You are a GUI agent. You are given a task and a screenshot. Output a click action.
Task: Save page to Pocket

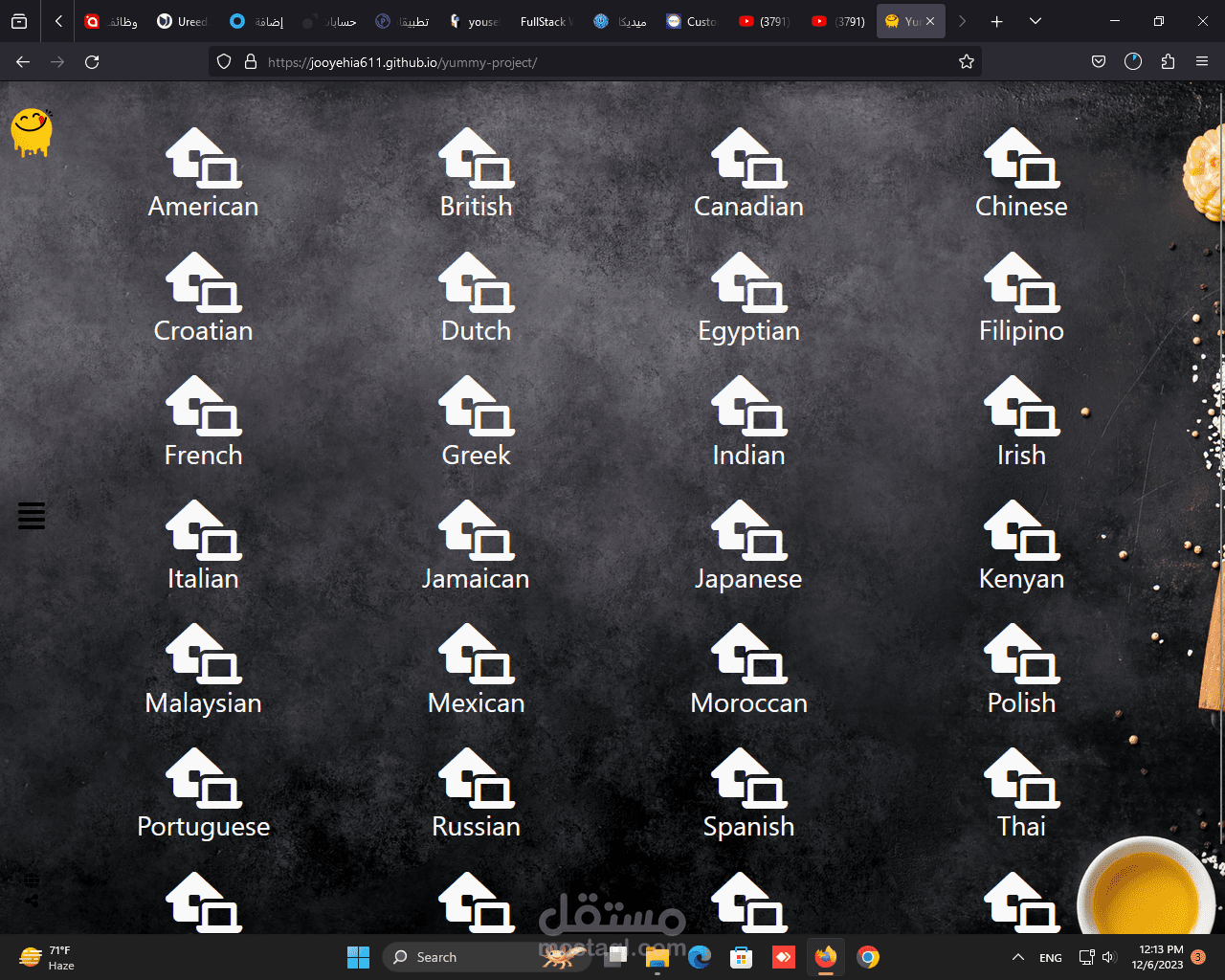point(1099,62)
